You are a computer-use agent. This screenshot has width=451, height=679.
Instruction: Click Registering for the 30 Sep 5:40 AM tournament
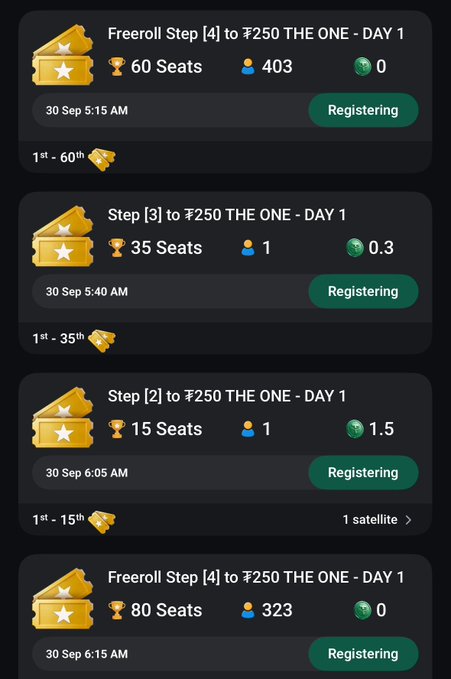tap(363, 291)
